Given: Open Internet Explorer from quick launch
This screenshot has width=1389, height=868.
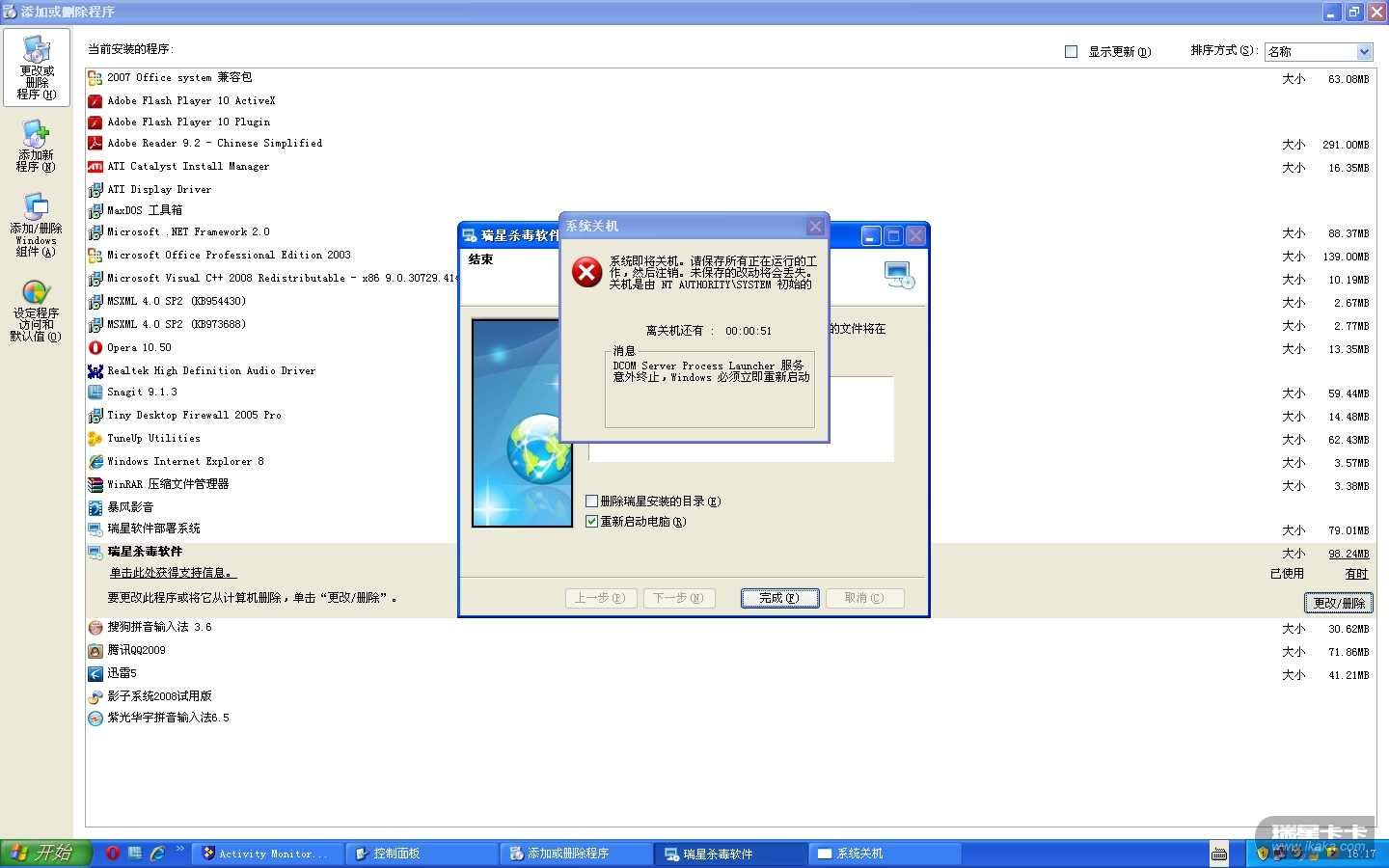Looking at the screenshot, I should [x=157, y=854].
